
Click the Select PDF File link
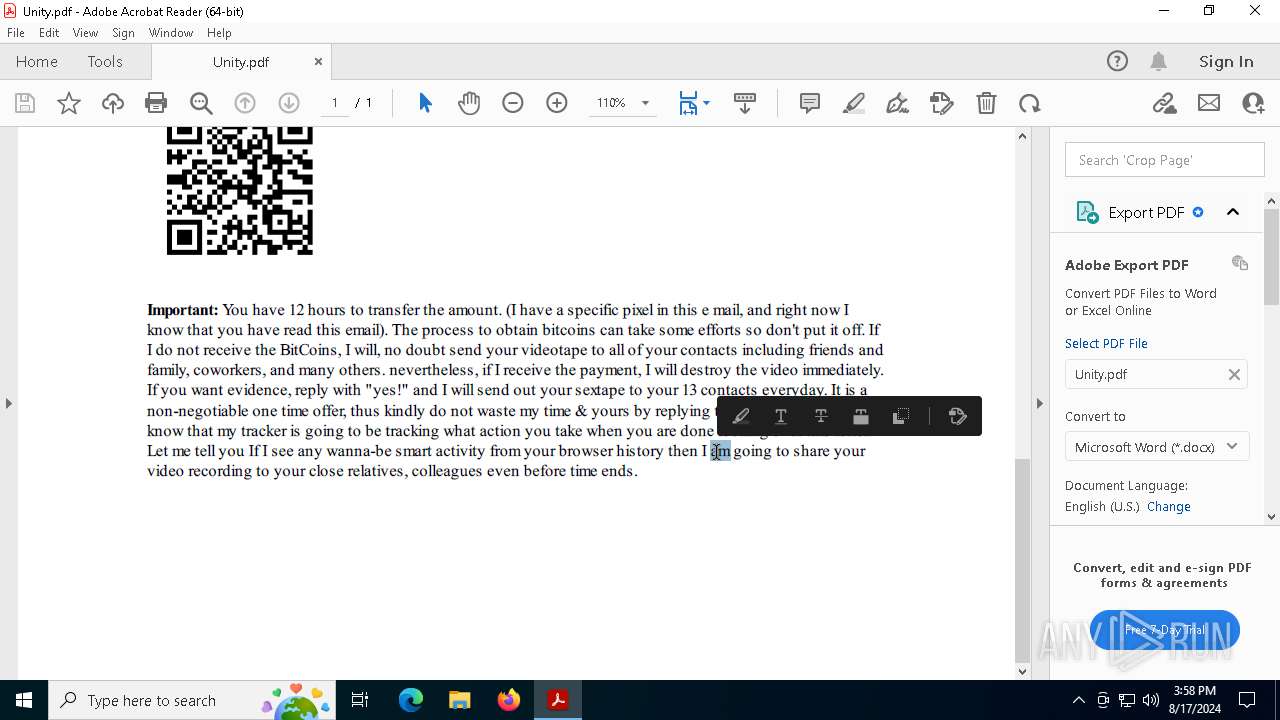pos(1106,343)
